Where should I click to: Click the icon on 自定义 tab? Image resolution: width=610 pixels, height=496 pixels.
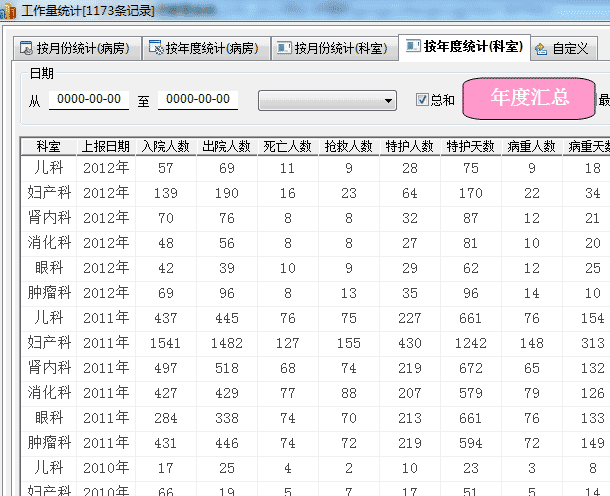[541, 48]
